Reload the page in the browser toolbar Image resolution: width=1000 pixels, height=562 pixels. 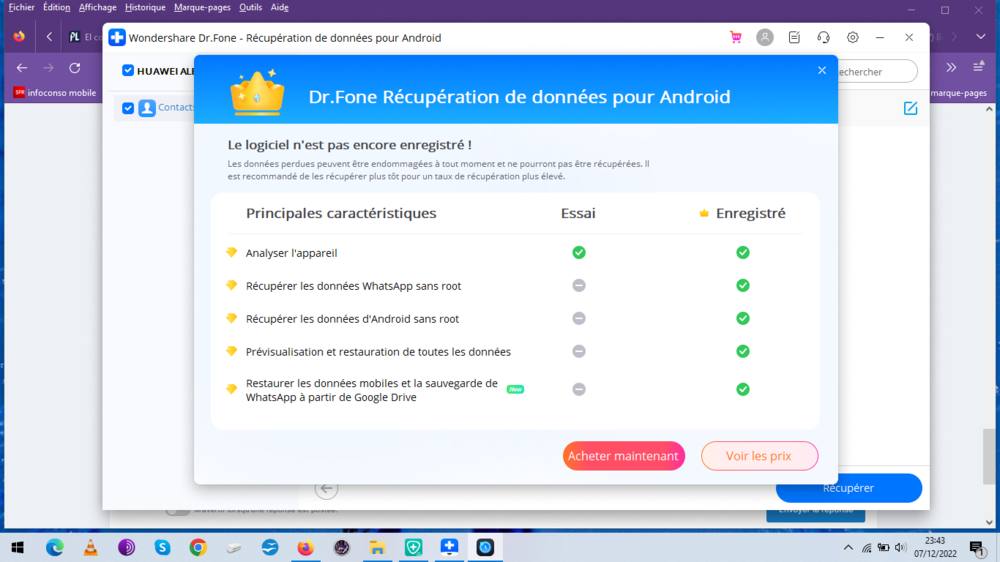coord(74,68)
